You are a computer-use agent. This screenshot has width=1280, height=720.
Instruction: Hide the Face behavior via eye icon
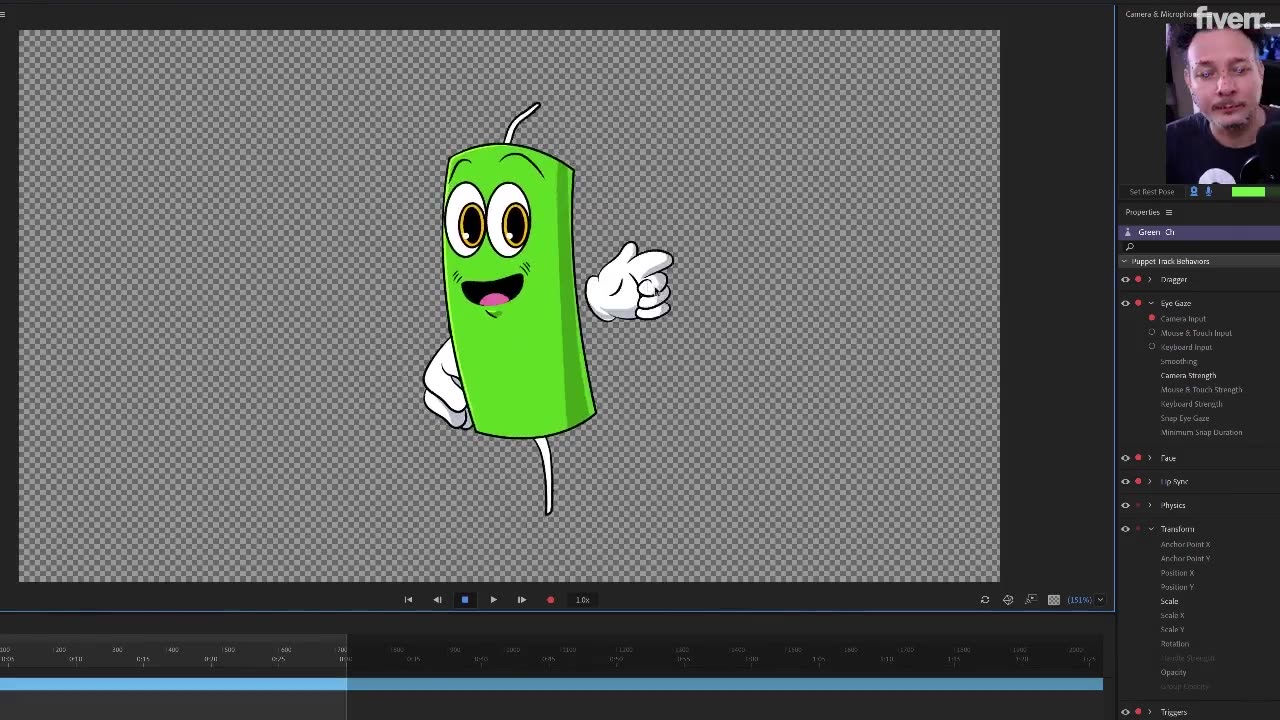(1125, 458)
